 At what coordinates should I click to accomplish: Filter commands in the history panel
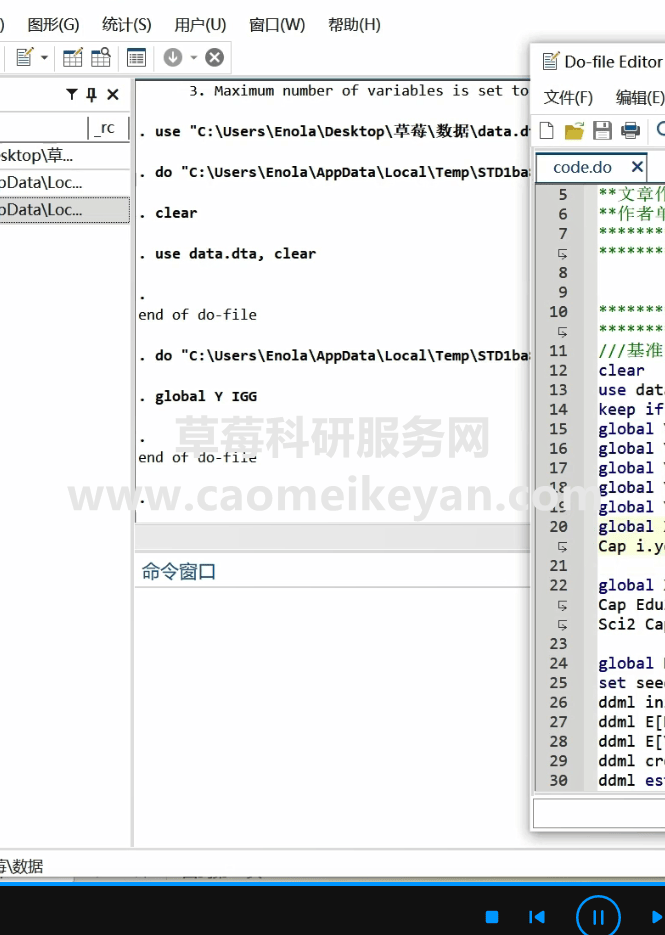pyautogui.click(x=72, y=94)
